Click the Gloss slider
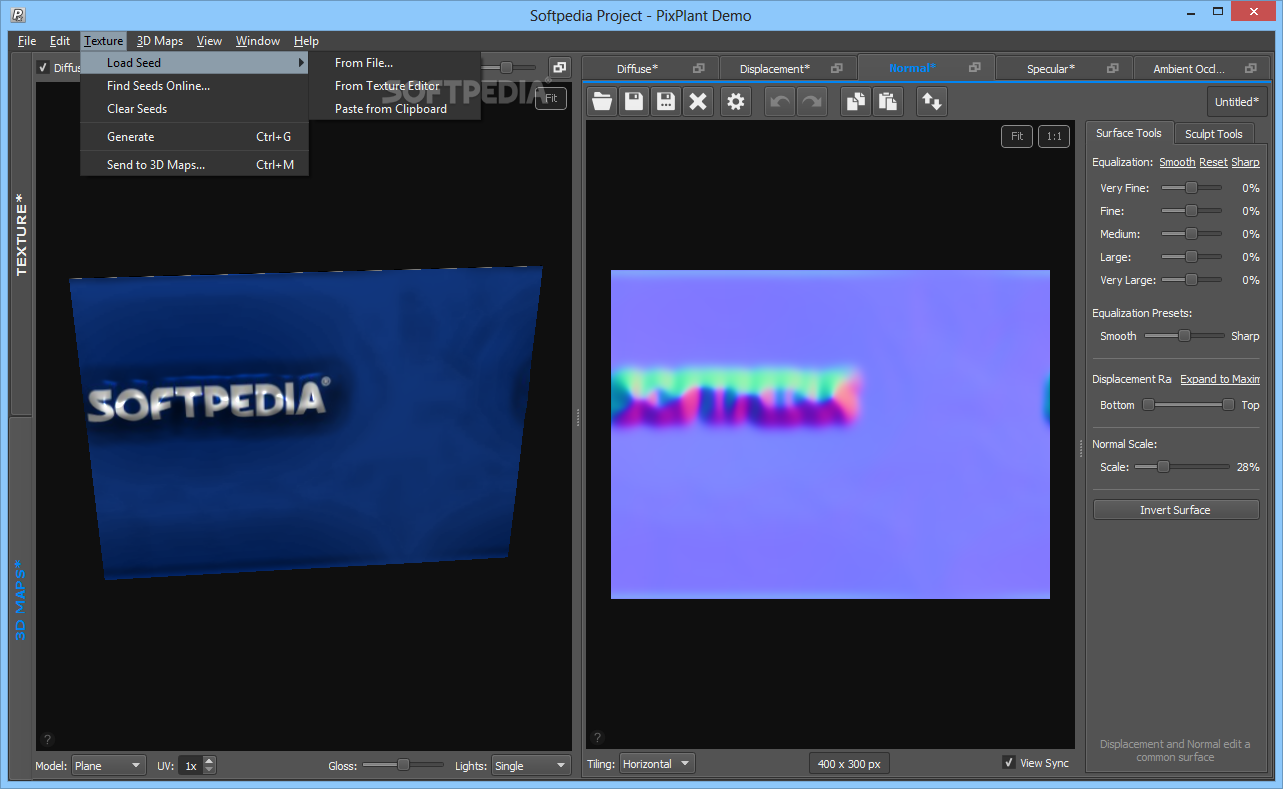 pyautogui.click(x=403, y=765)
